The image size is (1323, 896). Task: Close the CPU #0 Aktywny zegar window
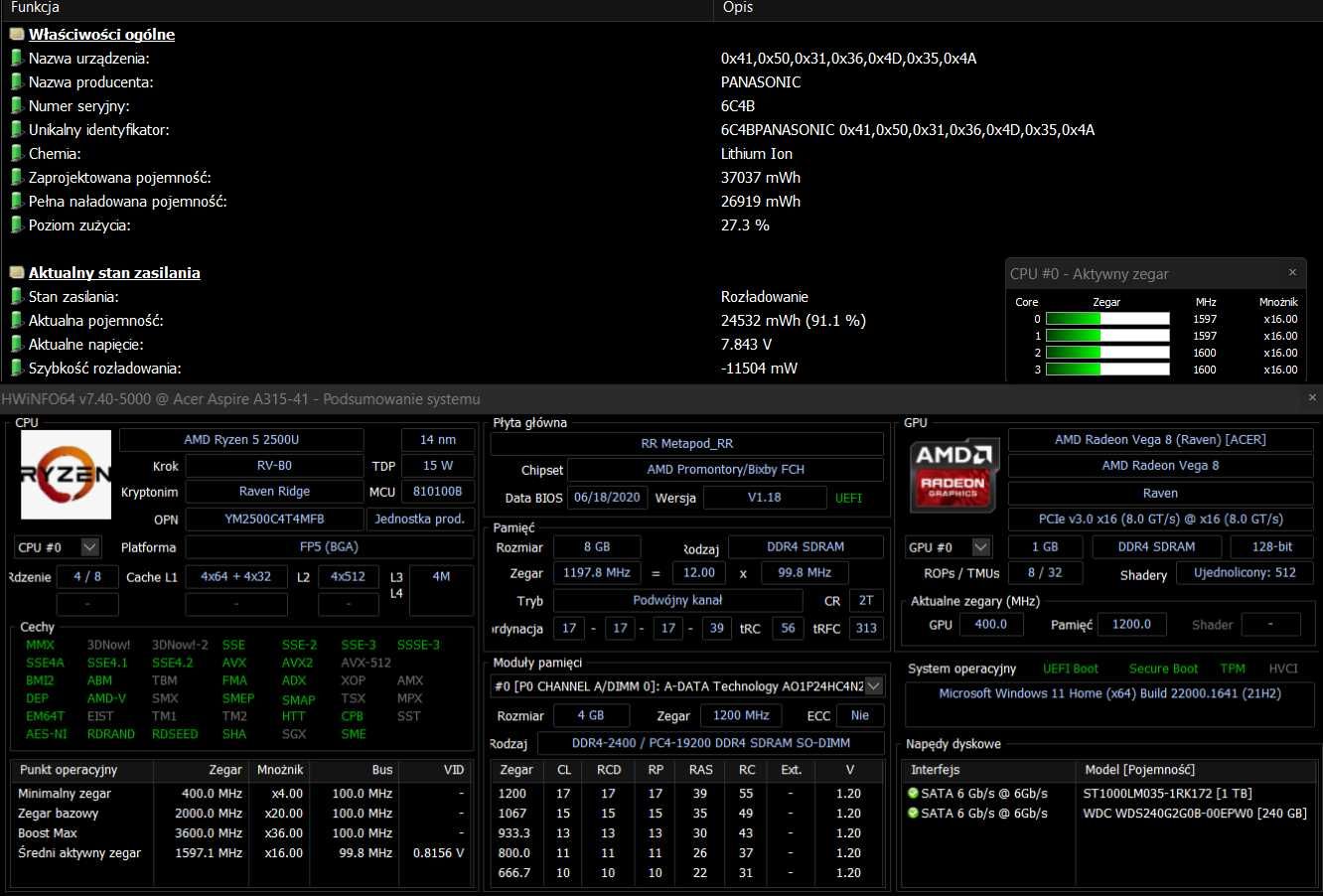1292,272
